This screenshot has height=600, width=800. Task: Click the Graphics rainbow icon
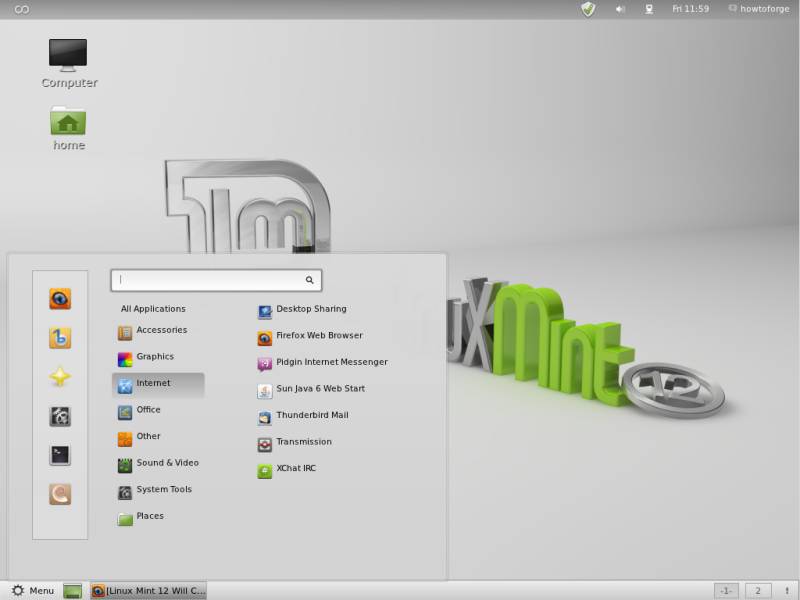(x=125, y=360)
